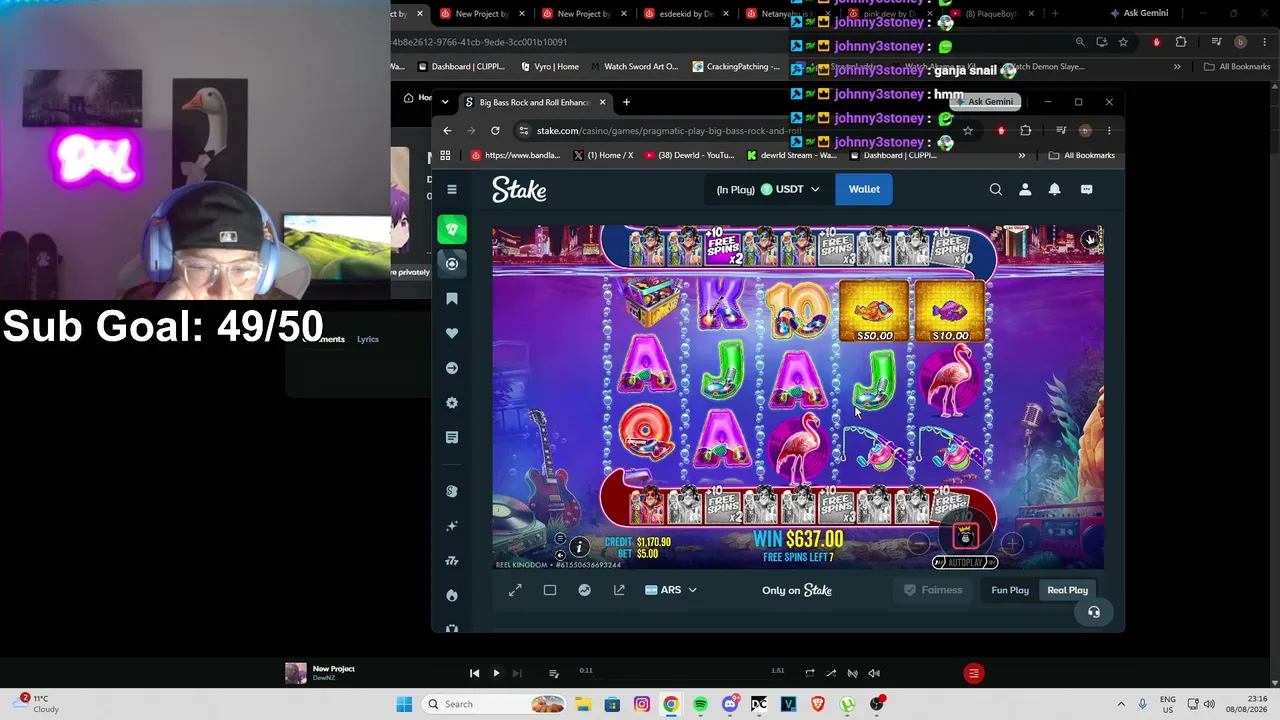Screen dimensions: 1280x720
Task: Click the Windows taskbar Search box
Action: click(494, 704)
